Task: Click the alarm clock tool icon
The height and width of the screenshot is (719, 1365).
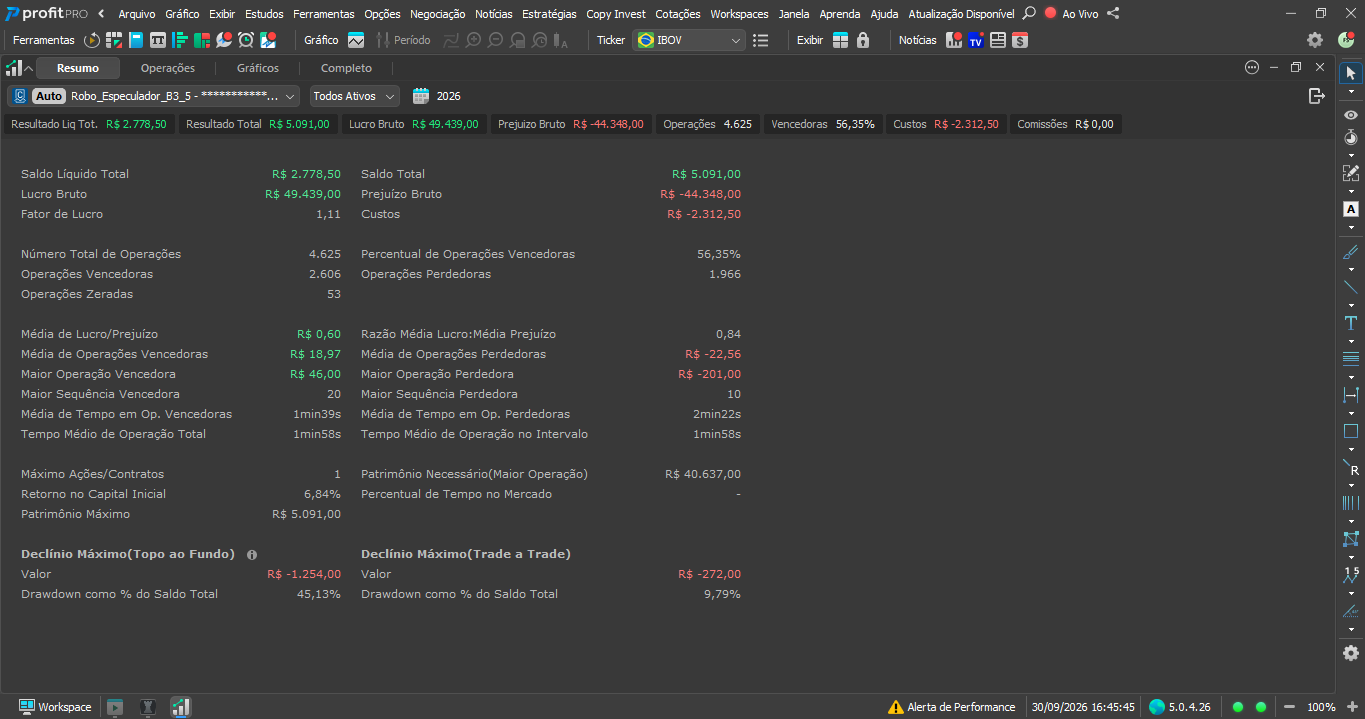Action: (246, 40)
